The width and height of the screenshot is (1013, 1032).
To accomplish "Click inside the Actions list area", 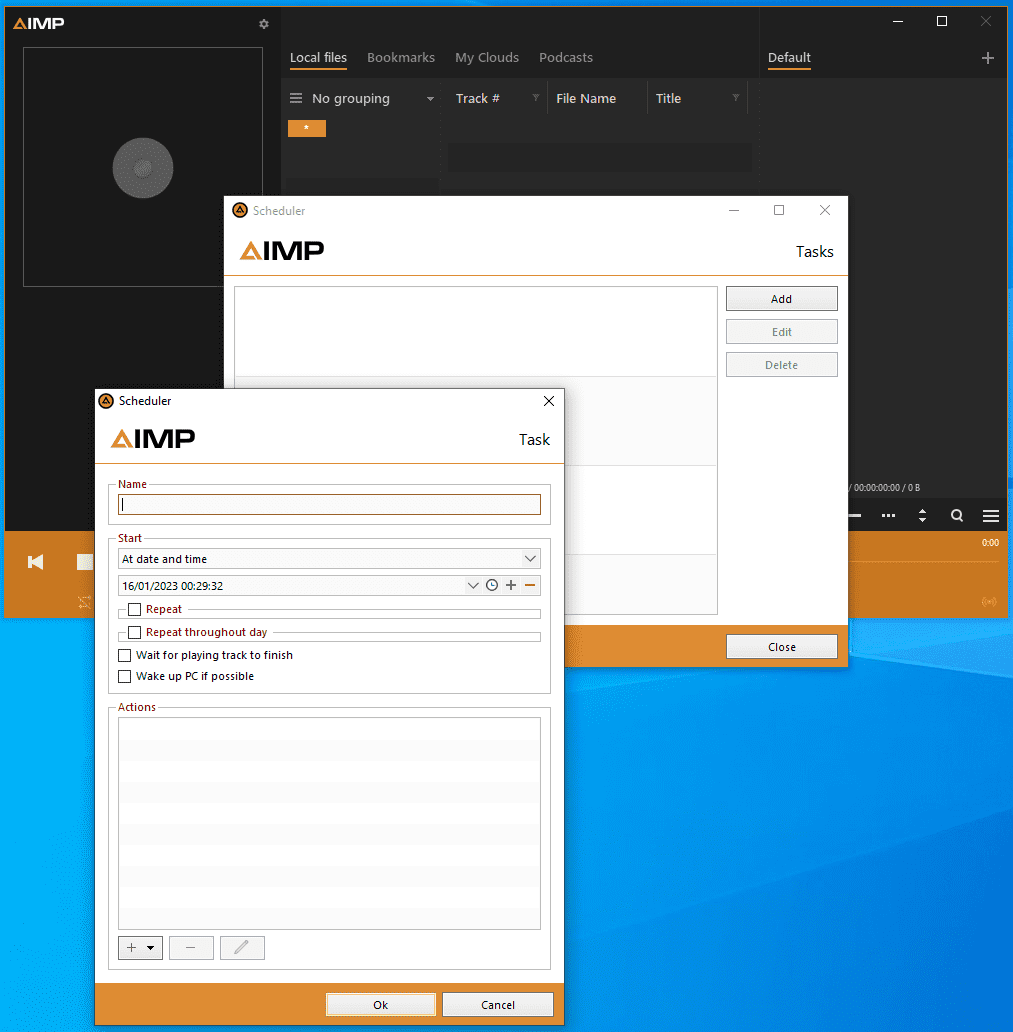I will click(x=329, y=823).
